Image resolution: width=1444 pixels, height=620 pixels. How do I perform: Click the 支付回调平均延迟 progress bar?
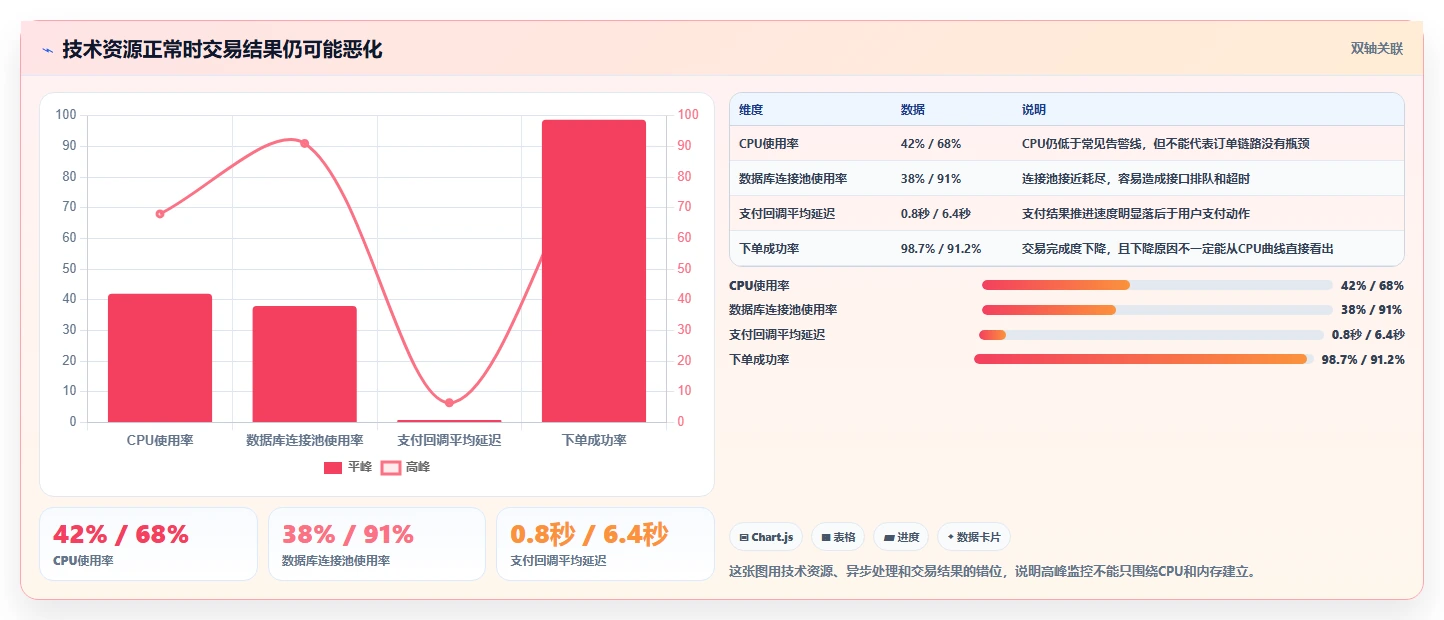[x=1151, y=335]
